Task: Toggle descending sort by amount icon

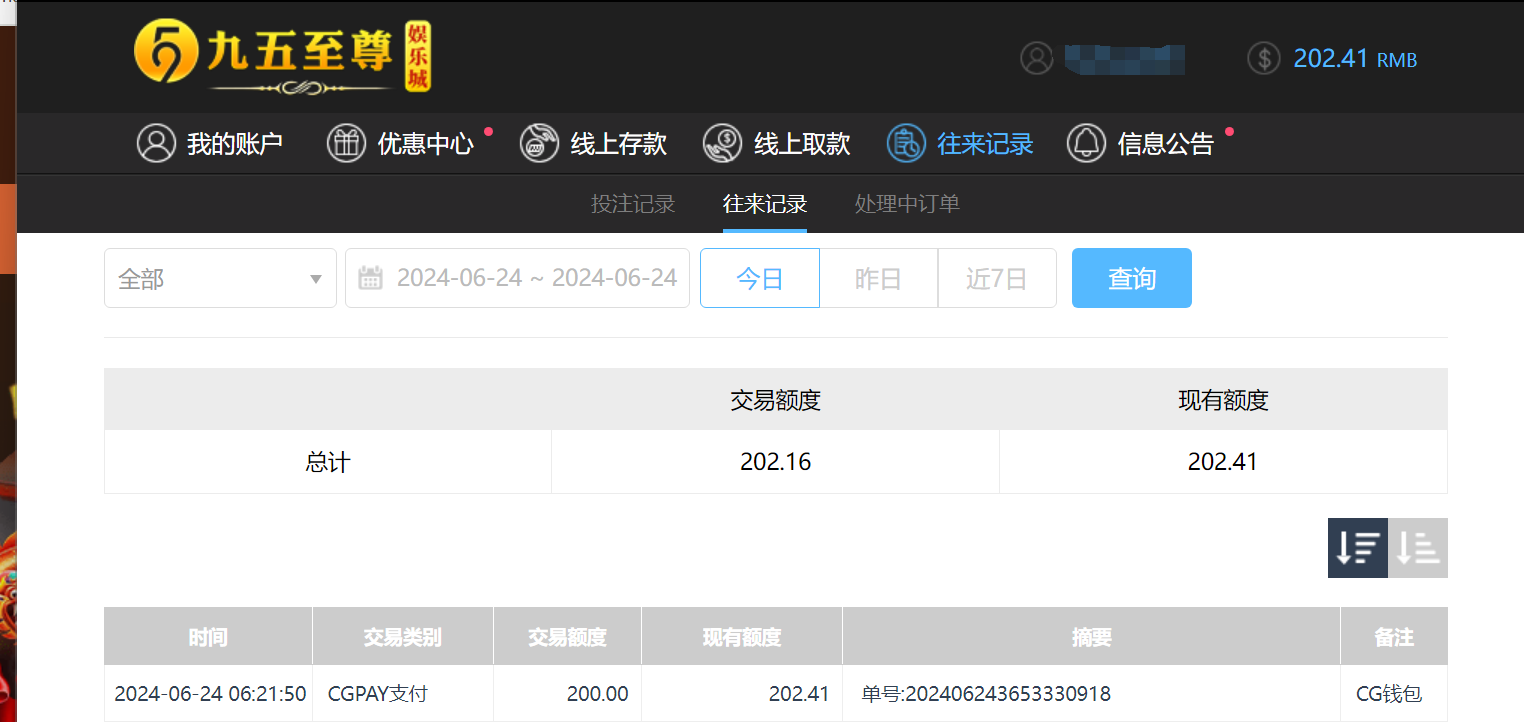Action: (1357, 548)
